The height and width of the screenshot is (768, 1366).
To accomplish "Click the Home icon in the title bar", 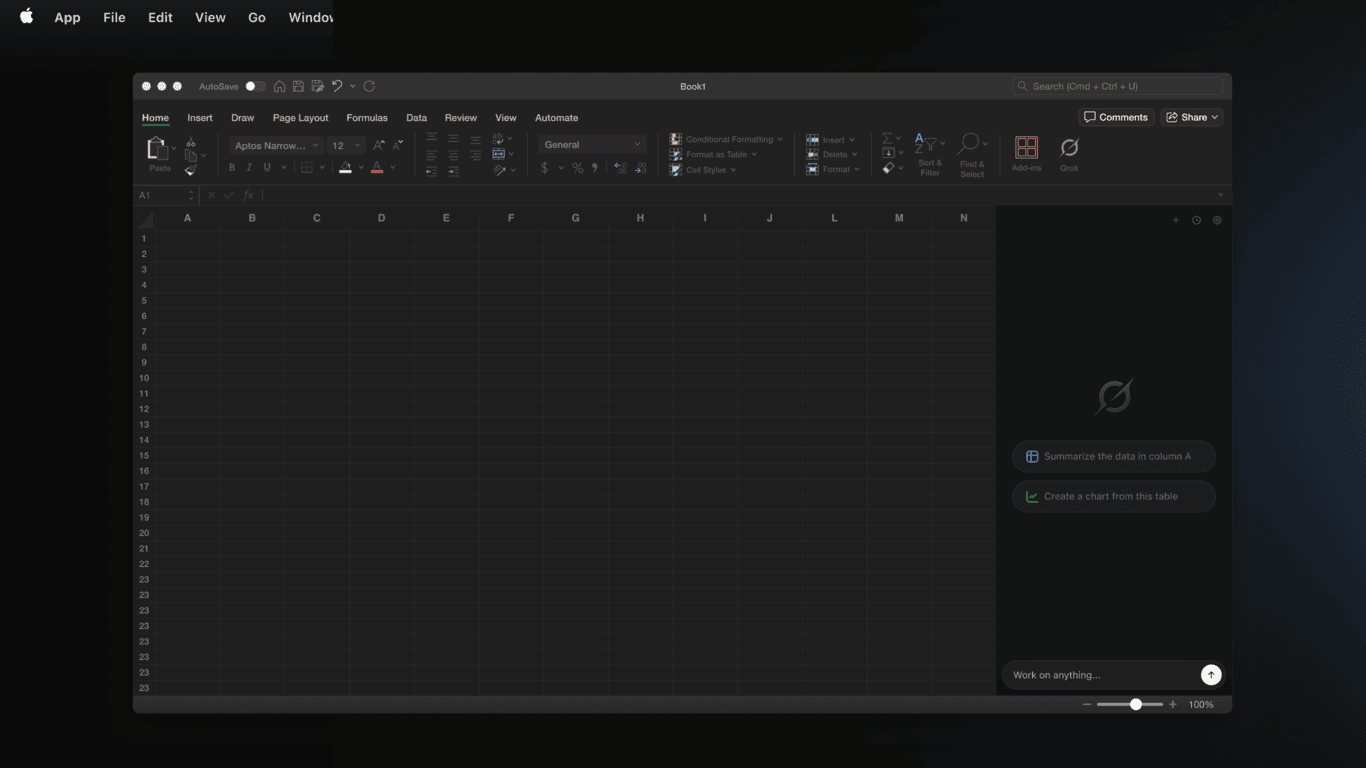I will (280, 87).
